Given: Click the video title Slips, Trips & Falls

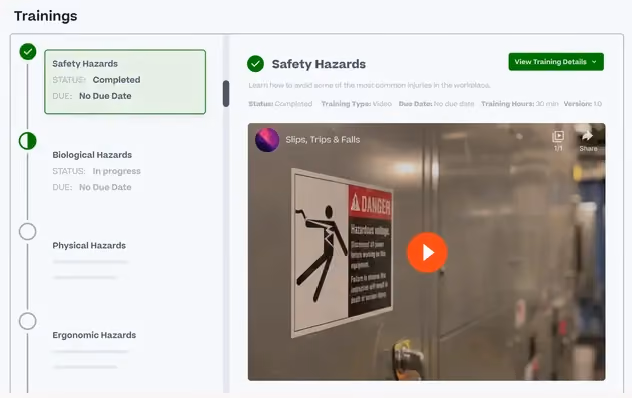Looking at the screenshot, I should coord(323,140).
